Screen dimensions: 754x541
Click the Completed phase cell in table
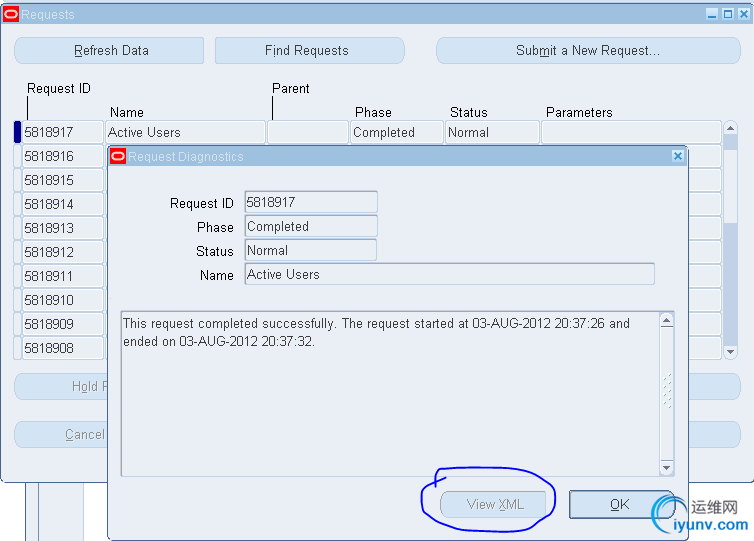pyautogui.click(x=397, y=132)
